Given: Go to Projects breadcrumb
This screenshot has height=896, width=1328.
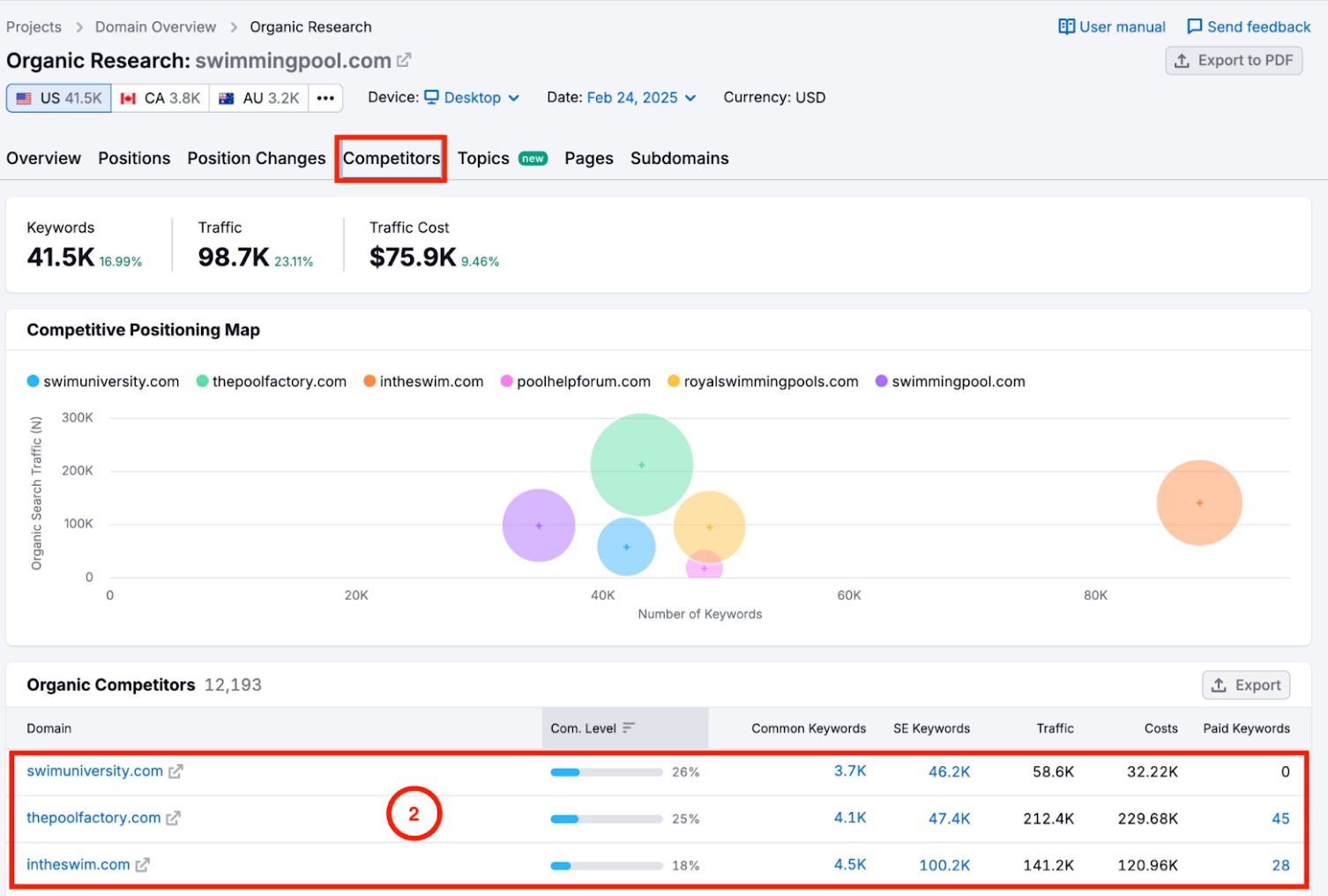Looking at the screenshot, I should (x=34, y=27).
